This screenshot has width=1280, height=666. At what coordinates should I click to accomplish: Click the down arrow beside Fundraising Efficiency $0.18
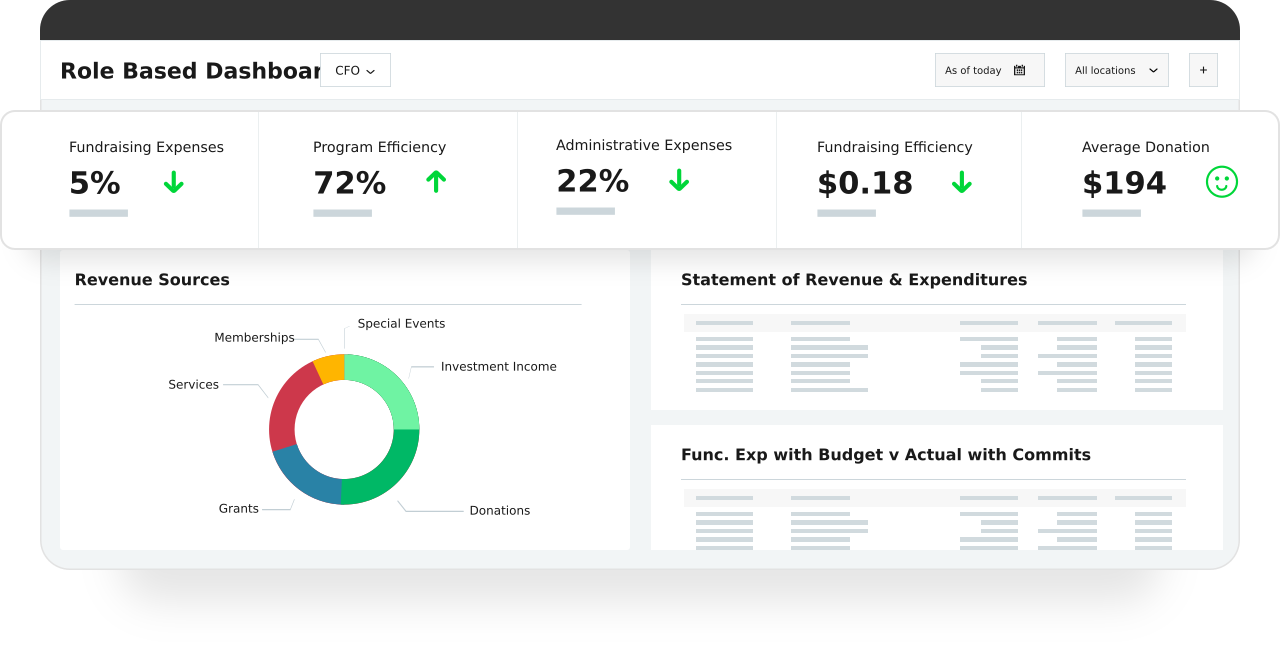tap(962, 182)
